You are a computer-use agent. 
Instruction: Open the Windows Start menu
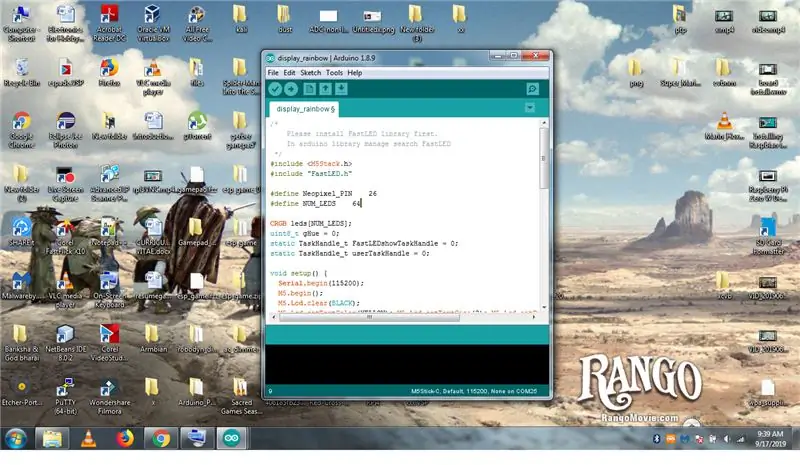pyautogui.click(x=16, y=438)
